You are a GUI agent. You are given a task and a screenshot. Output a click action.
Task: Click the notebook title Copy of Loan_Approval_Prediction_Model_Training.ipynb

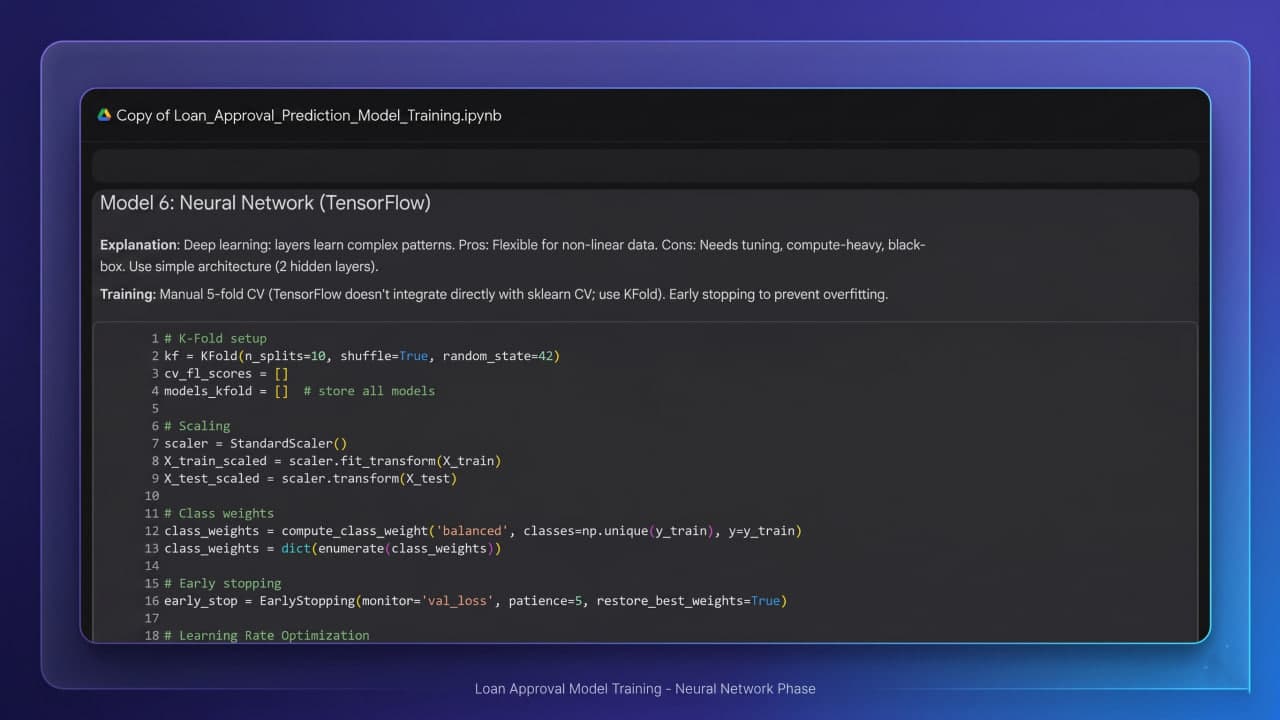point(309,115)
